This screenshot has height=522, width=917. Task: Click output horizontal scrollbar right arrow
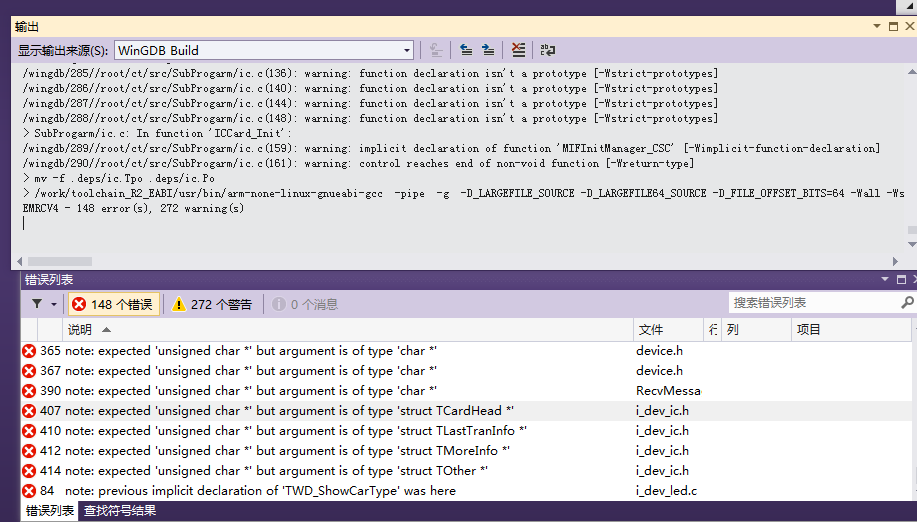pos(895,261)
